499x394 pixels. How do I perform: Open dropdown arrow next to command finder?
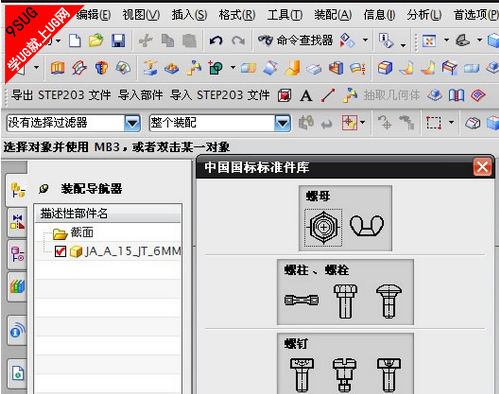[365, 40]
